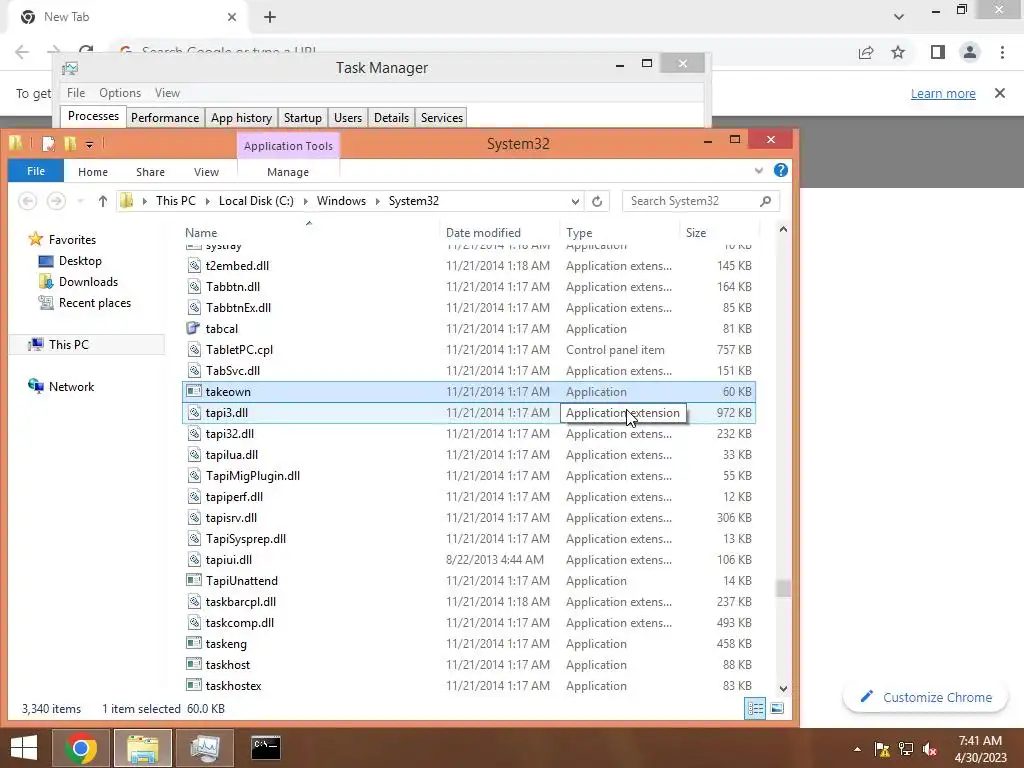Image resolution: width=1024 pixels, height=768 pixels.
Task: Open a new Chrome tab plus button
Action: [270, 17]
